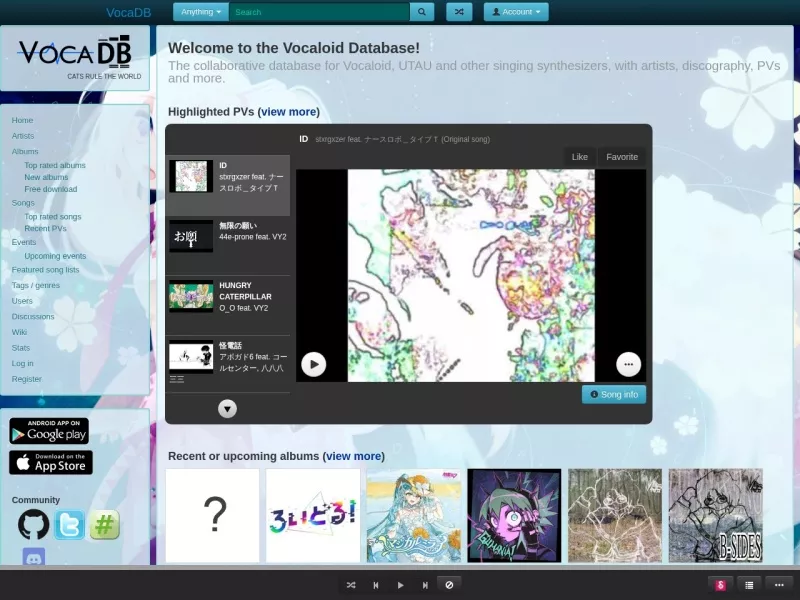The image size is (800, 600).
Task: Click the Song info button
Action: point(614,394)
